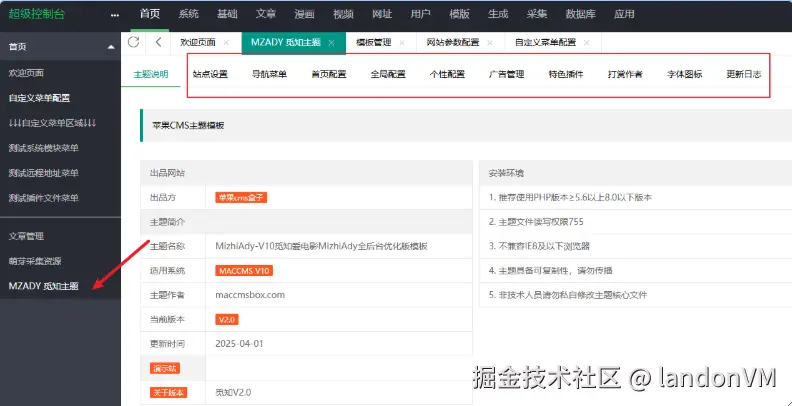The width and height of the screenshot is (792, 406).
Task: Click the ↓↓↓自定义菜单区域↓↓↓ sidebar entry
Action: point(53,123)
